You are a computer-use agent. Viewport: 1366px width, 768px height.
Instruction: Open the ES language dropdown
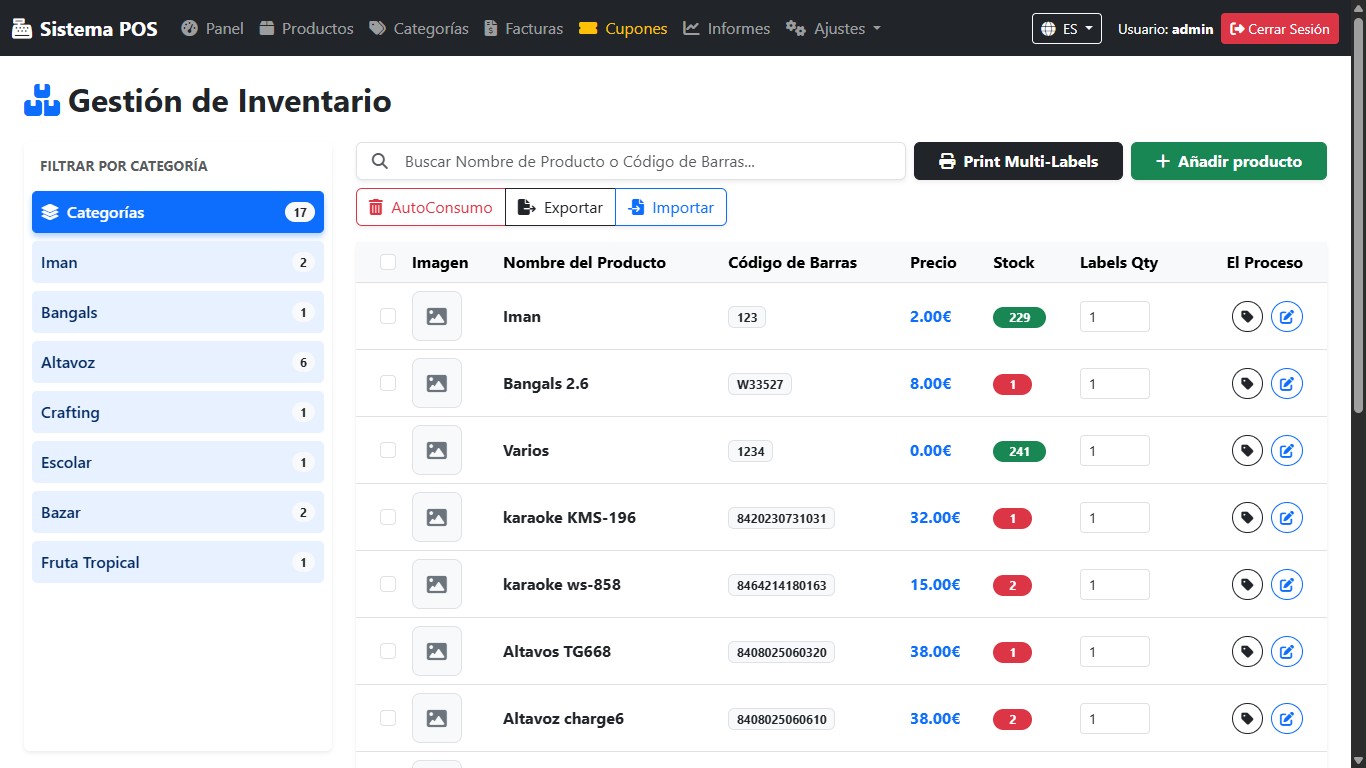tap(1066, 29)
